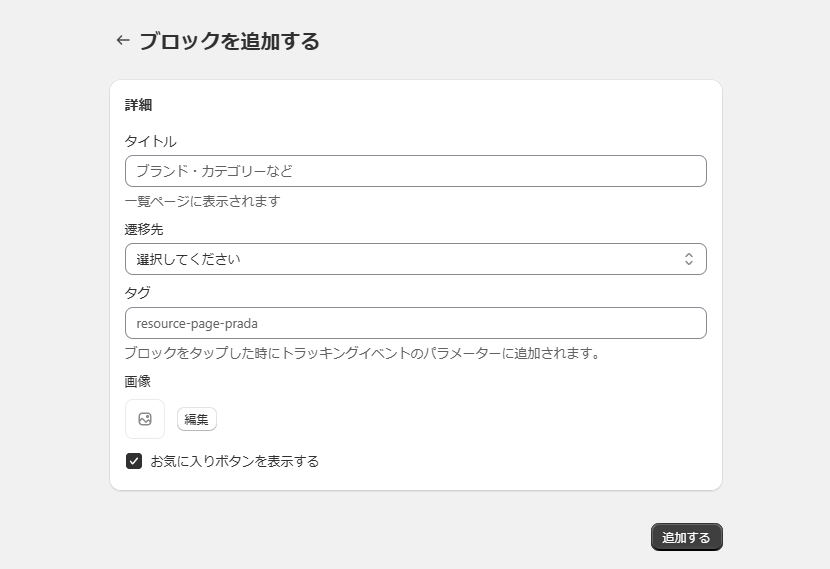Click the お気に入りボタンを表示する label text
The height and width of the screenshot is (569, 830).
click(234, 462)
